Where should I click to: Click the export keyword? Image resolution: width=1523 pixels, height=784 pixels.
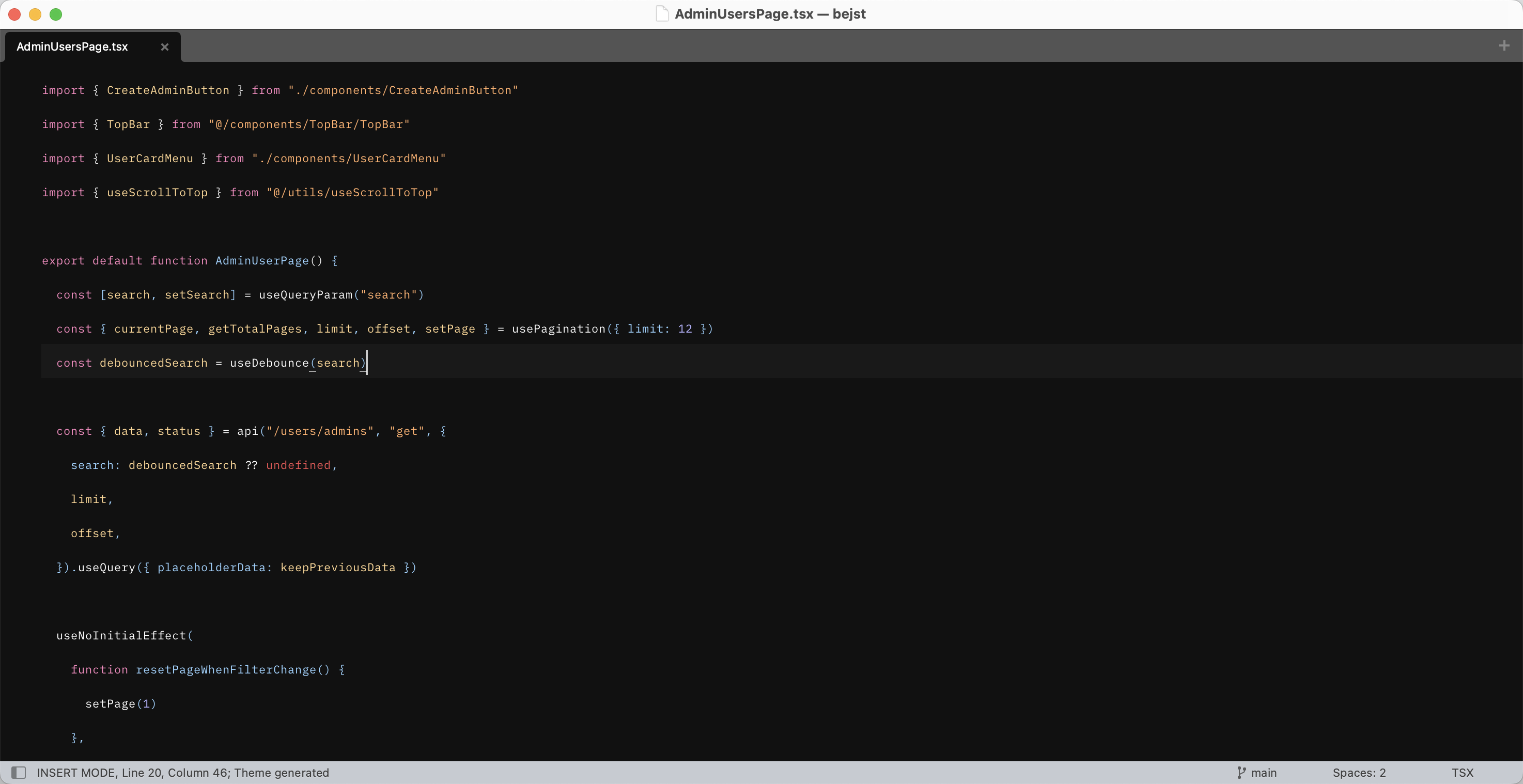point(63,261)
